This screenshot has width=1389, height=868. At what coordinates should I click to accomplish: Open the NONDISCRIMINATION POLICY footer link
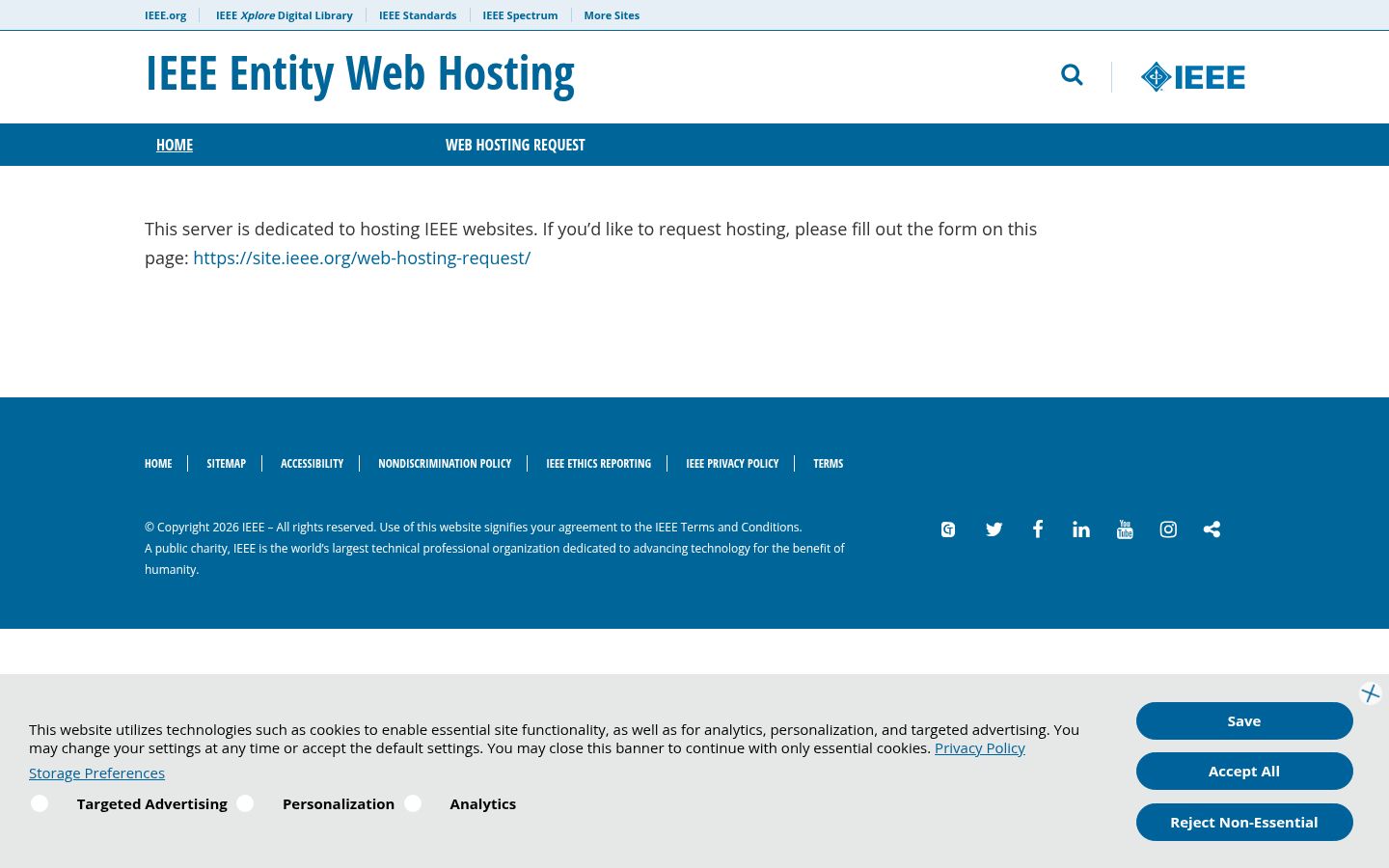point(445,464)
